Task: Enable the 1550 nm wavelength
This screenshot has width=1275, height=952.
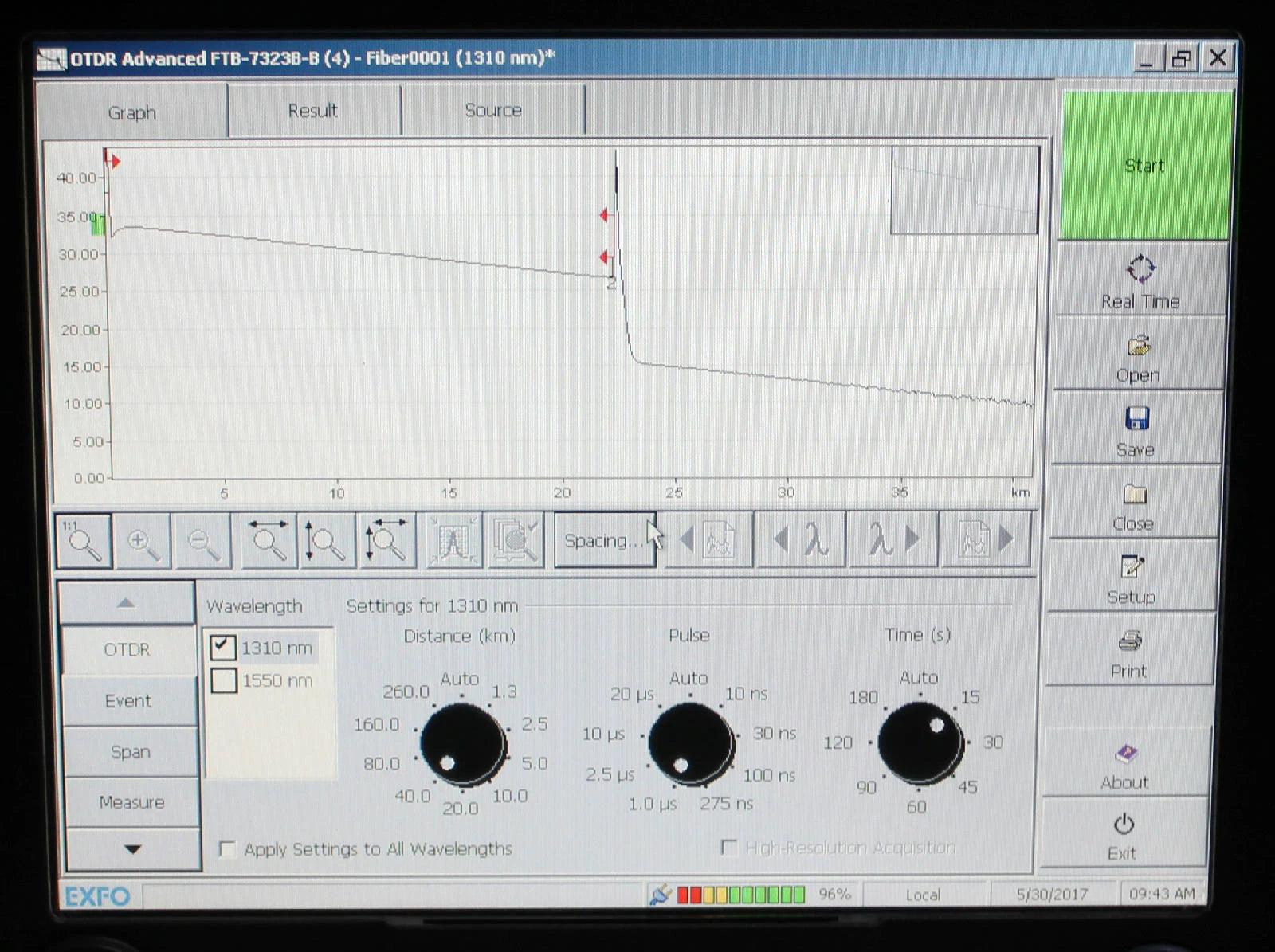Action: pyautogui.click(x=224, y=680)
